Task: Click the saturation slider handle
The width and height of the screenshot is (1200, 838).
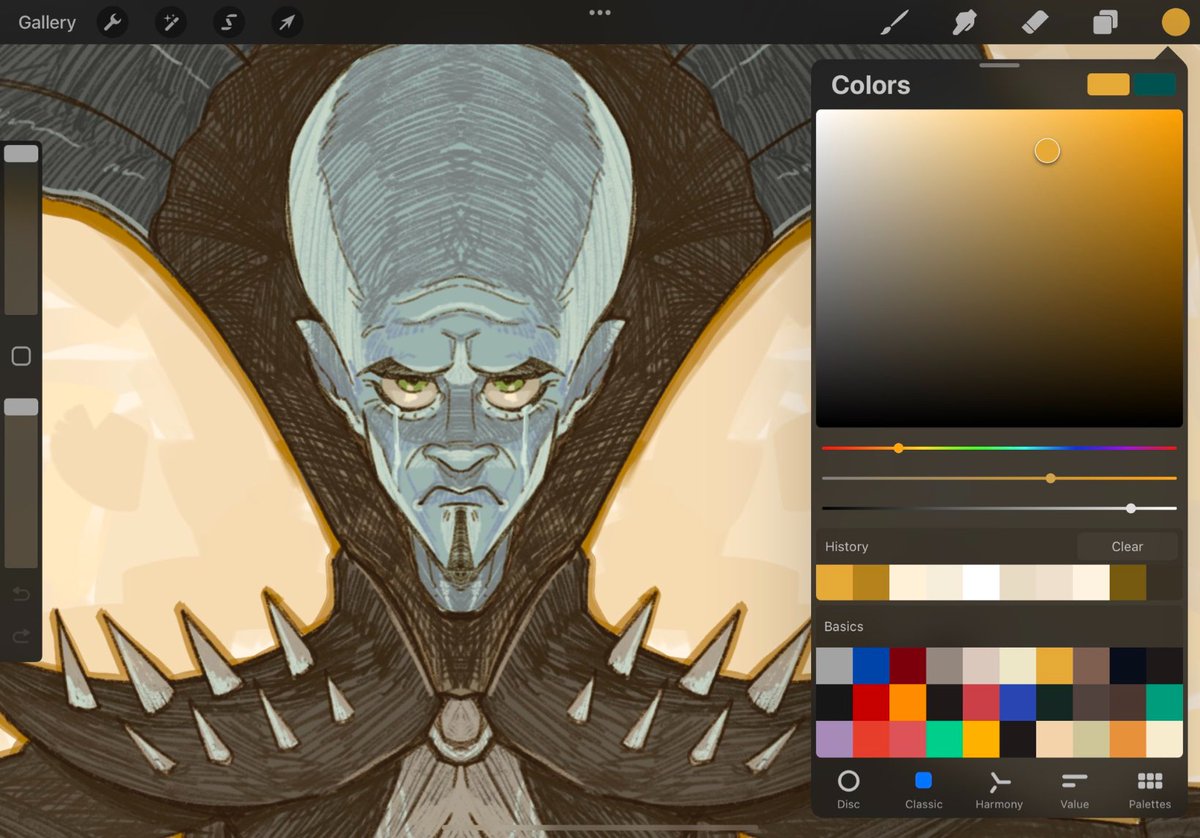Action: pyautogui.click(x=1050, y=478)
